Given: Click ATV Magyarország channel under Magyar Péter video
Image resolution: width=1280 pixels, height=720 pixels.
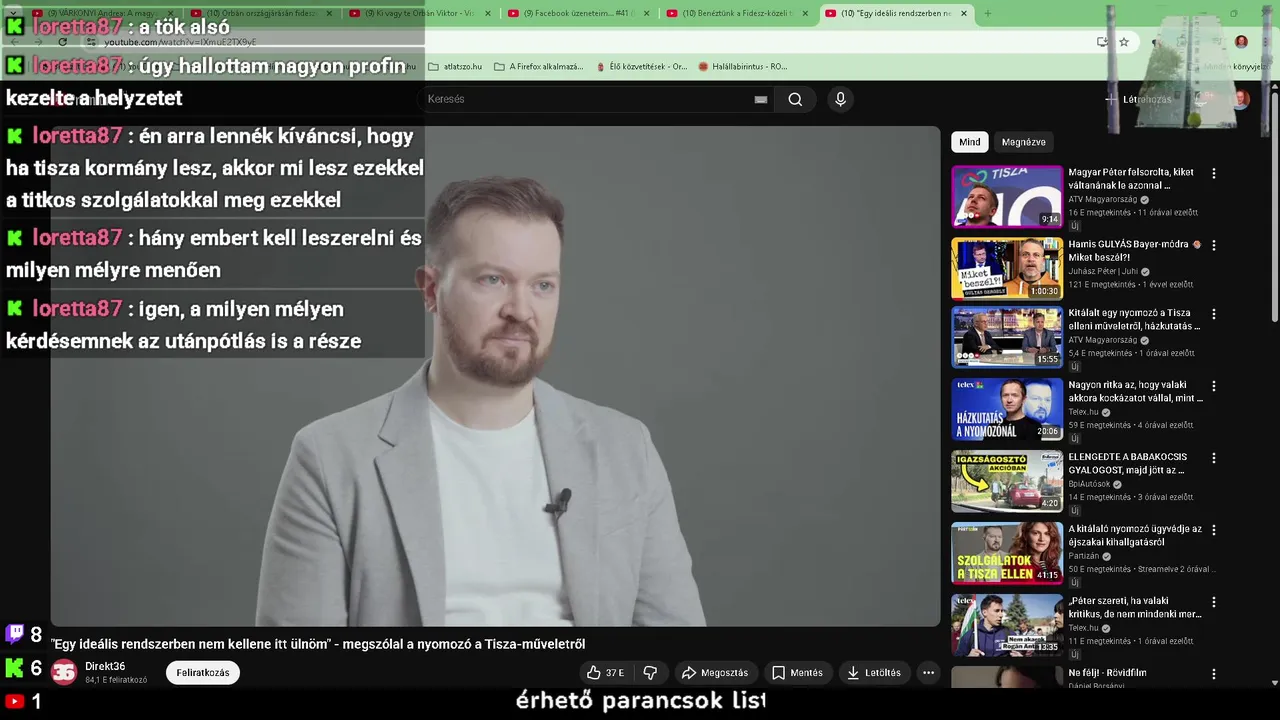Looking at the screenshot, I should 1104,200.
